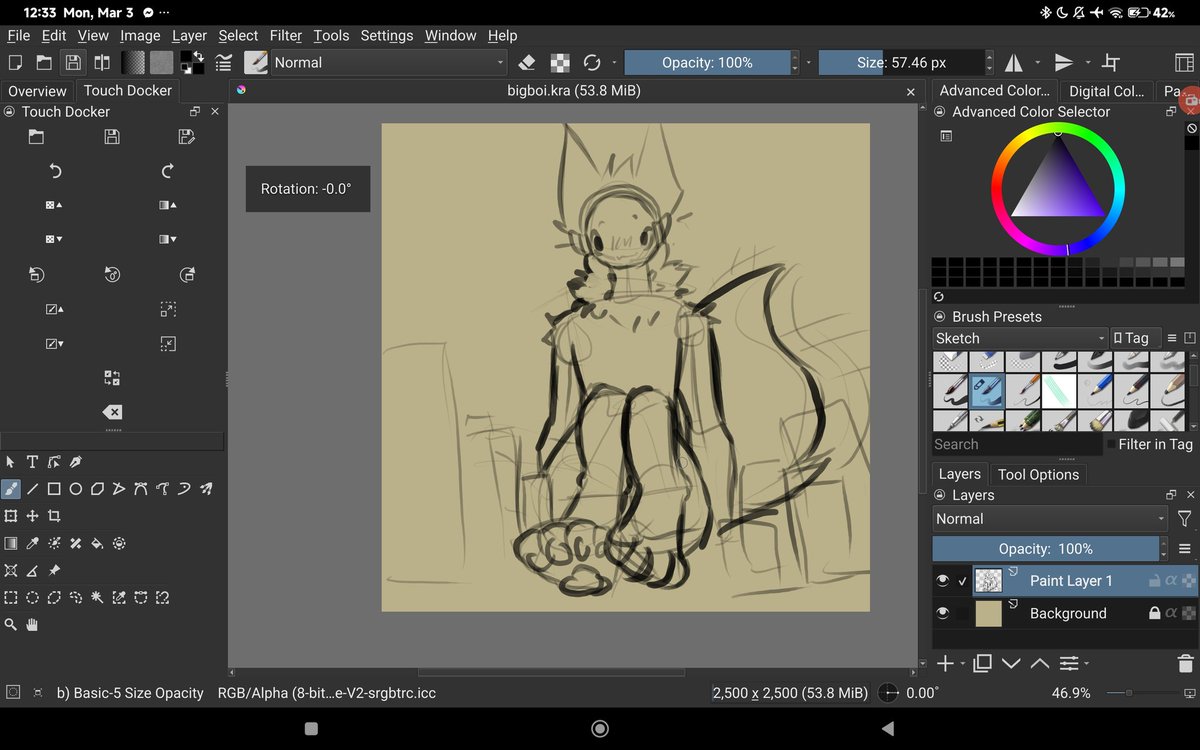
Task: Delete the selected layer with trash icon
Action: click(1185, 663)
